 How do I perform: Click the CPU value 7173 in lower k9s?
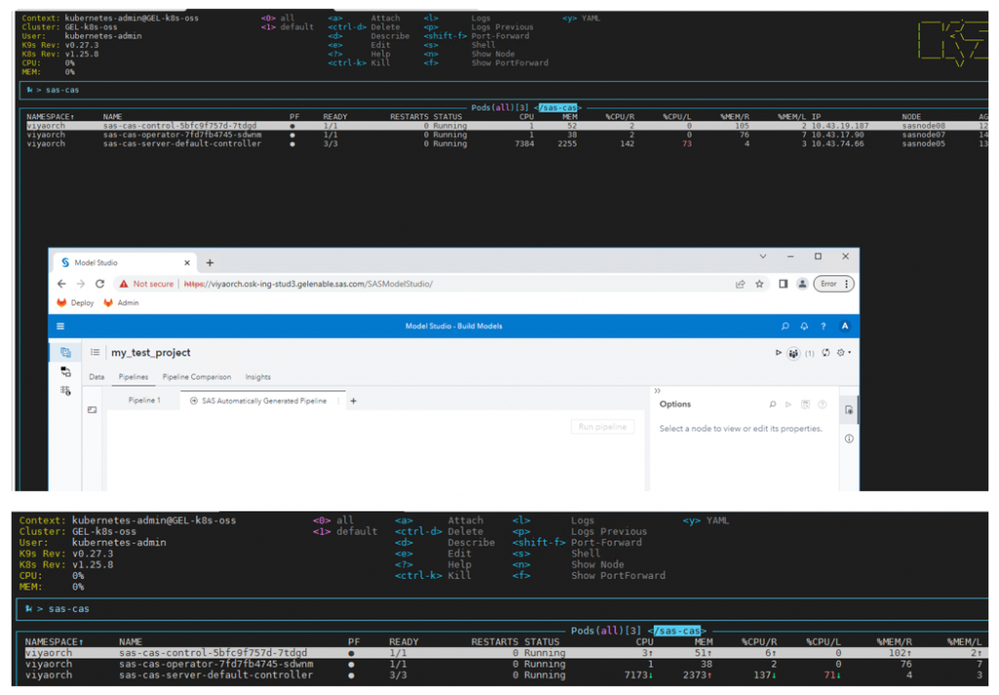(x=637, y=675)
